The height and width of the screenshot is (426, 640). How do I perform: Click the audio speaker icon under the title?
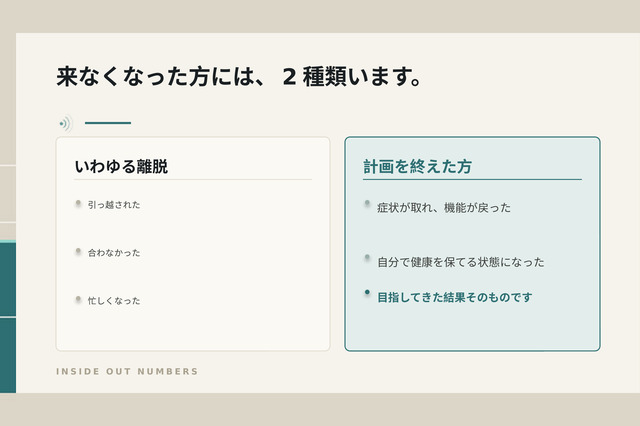click(65, 123)
